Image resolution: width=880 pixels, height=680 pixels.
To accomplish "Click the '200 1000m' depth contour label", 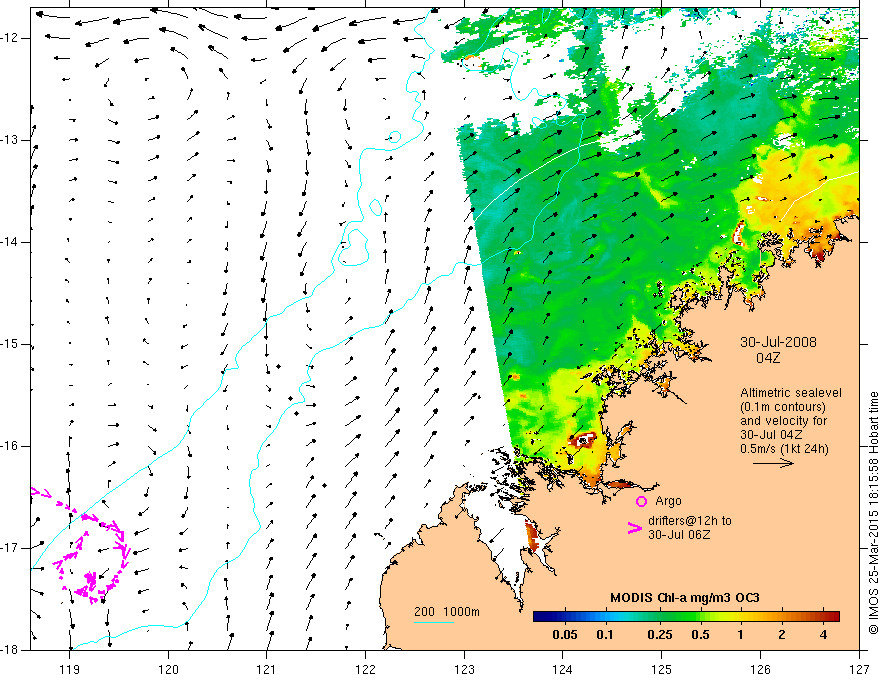I will [447, 612].
